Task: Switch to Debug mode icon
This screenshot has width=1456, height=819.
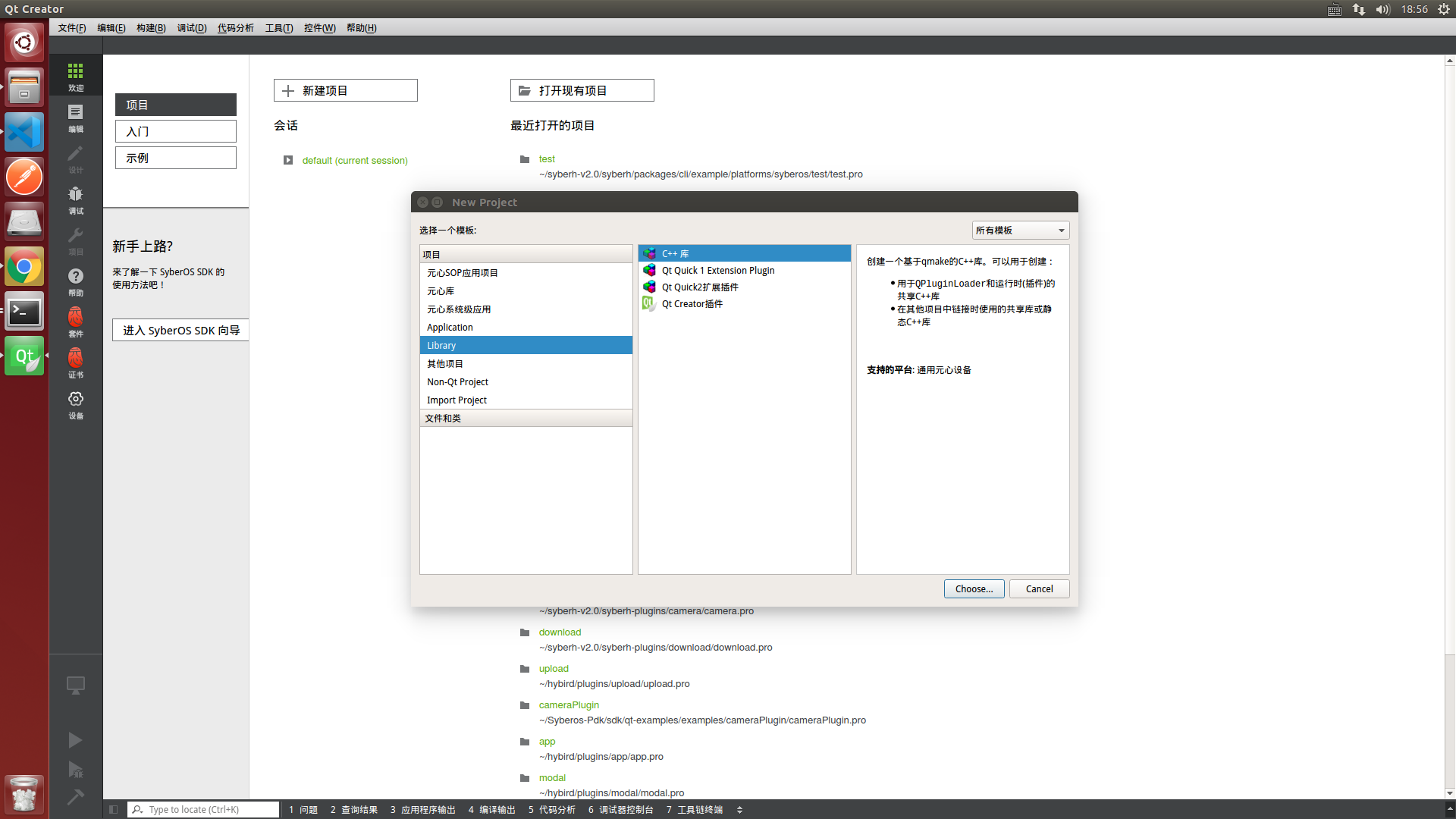Action: coord(75,199)
